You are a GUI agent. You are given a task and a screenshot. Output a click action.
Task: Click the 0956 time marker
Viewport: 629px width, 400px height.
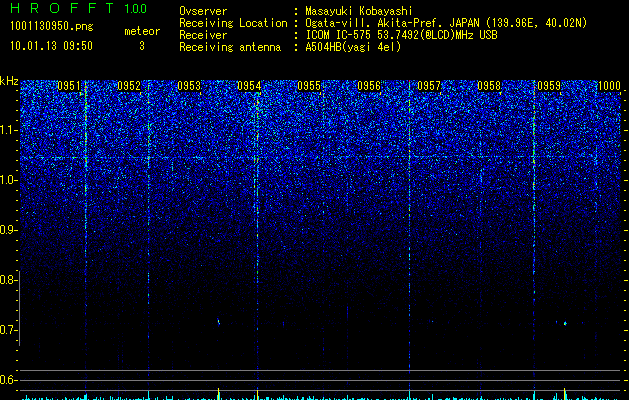[369, 86]
